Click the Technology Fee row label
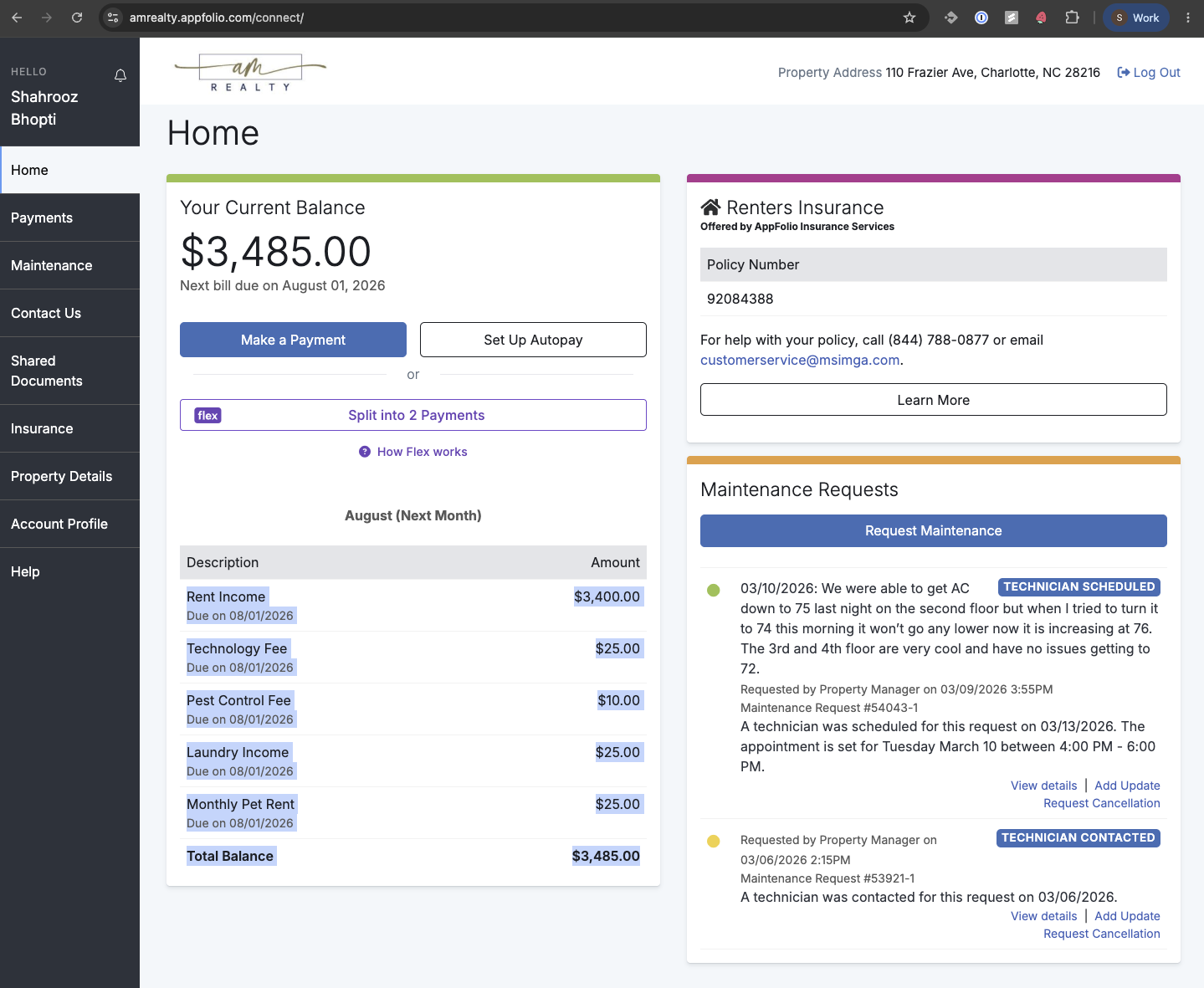Viewport: 1204px width, 988px height. [x=237, y=648]
